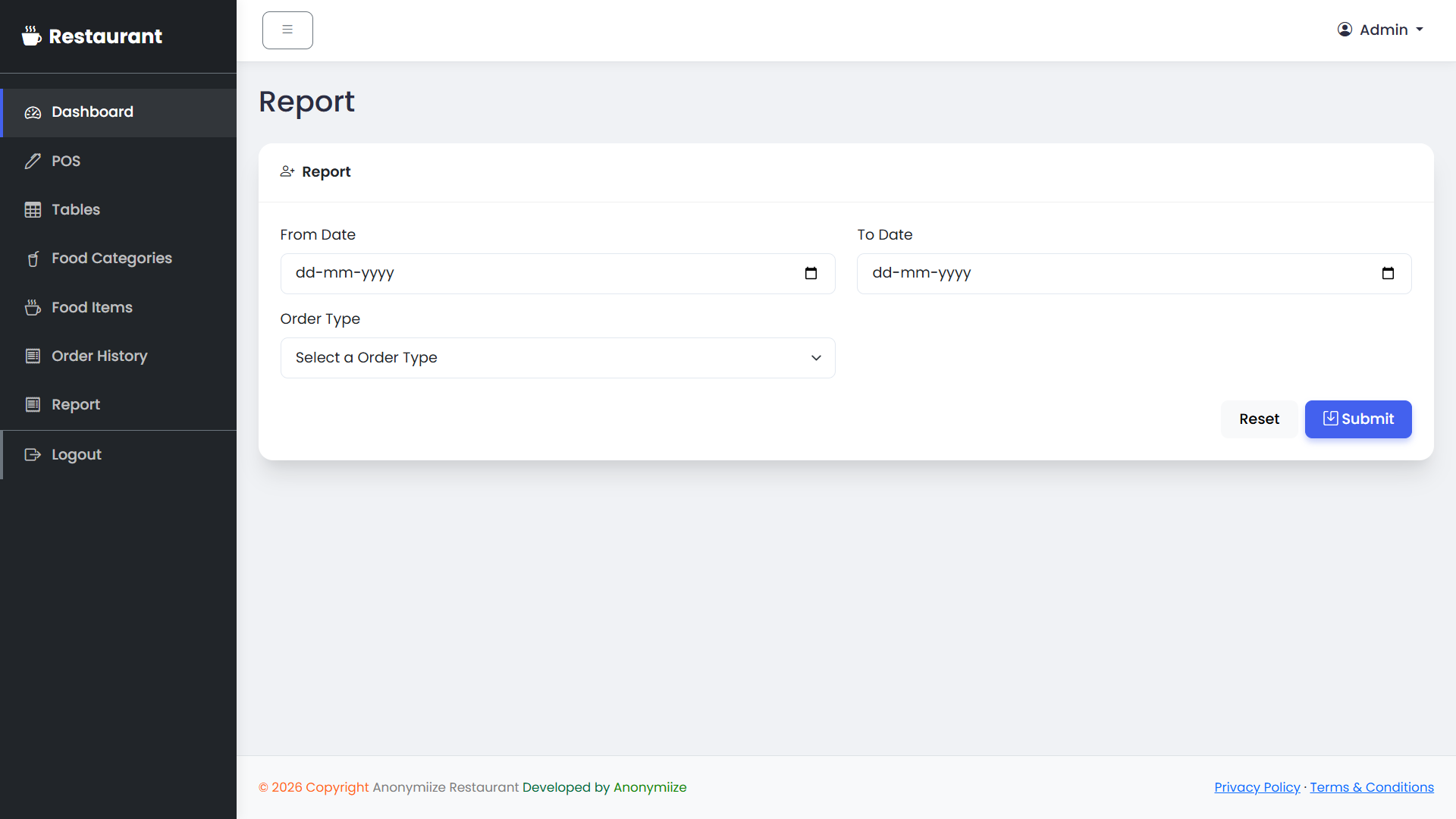Click the POS pencil icon
The image size is (1456, 819).
(33, 161)
